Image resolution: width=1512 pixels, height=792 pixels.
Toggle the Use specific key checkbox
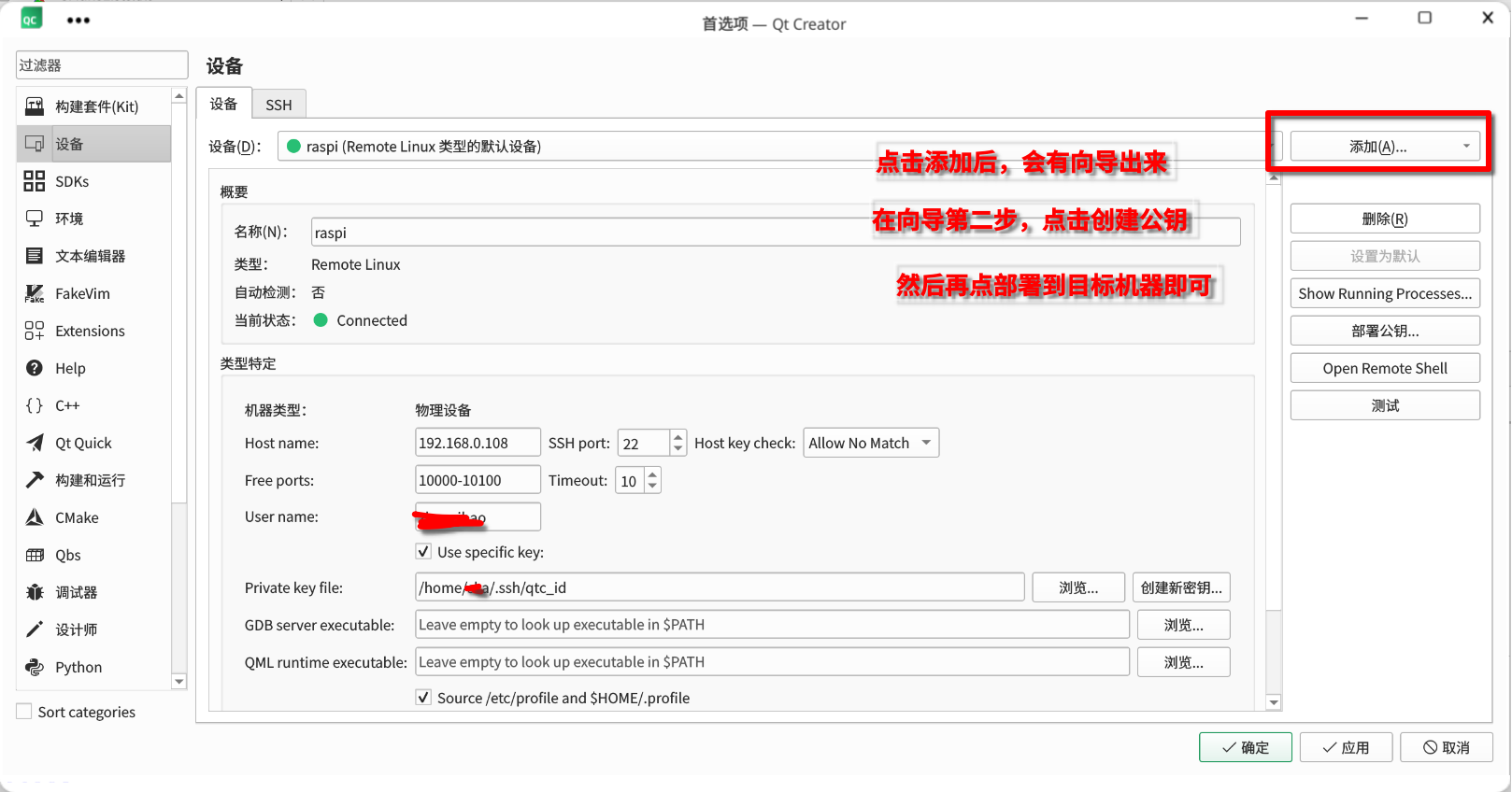click(x=424, y=552)
